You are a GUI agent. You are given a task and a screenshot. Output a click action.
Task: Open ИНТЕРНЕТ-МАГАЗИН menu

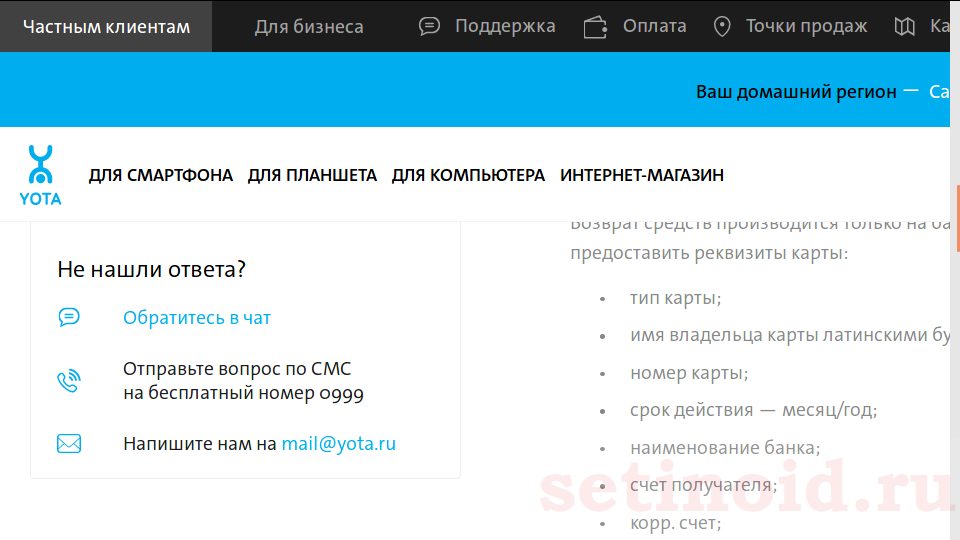(x=642, y=175)
